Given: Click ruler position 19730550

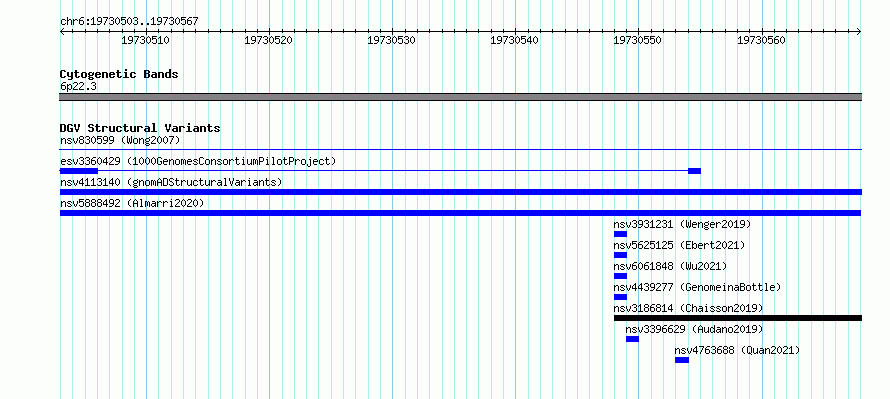Looking at the screenshot, I should coord(638,40).
